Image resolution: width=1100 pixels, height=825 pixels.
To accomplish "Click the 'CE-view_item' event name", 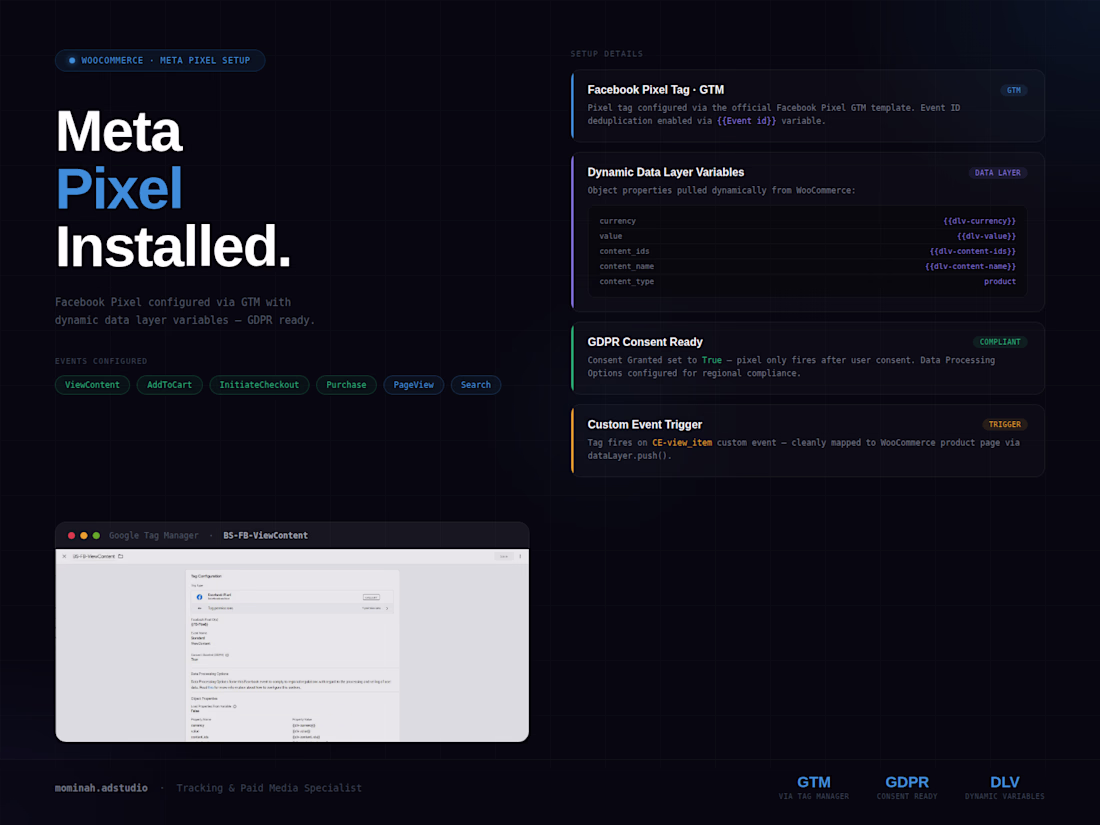I will (x=682, y=443).
